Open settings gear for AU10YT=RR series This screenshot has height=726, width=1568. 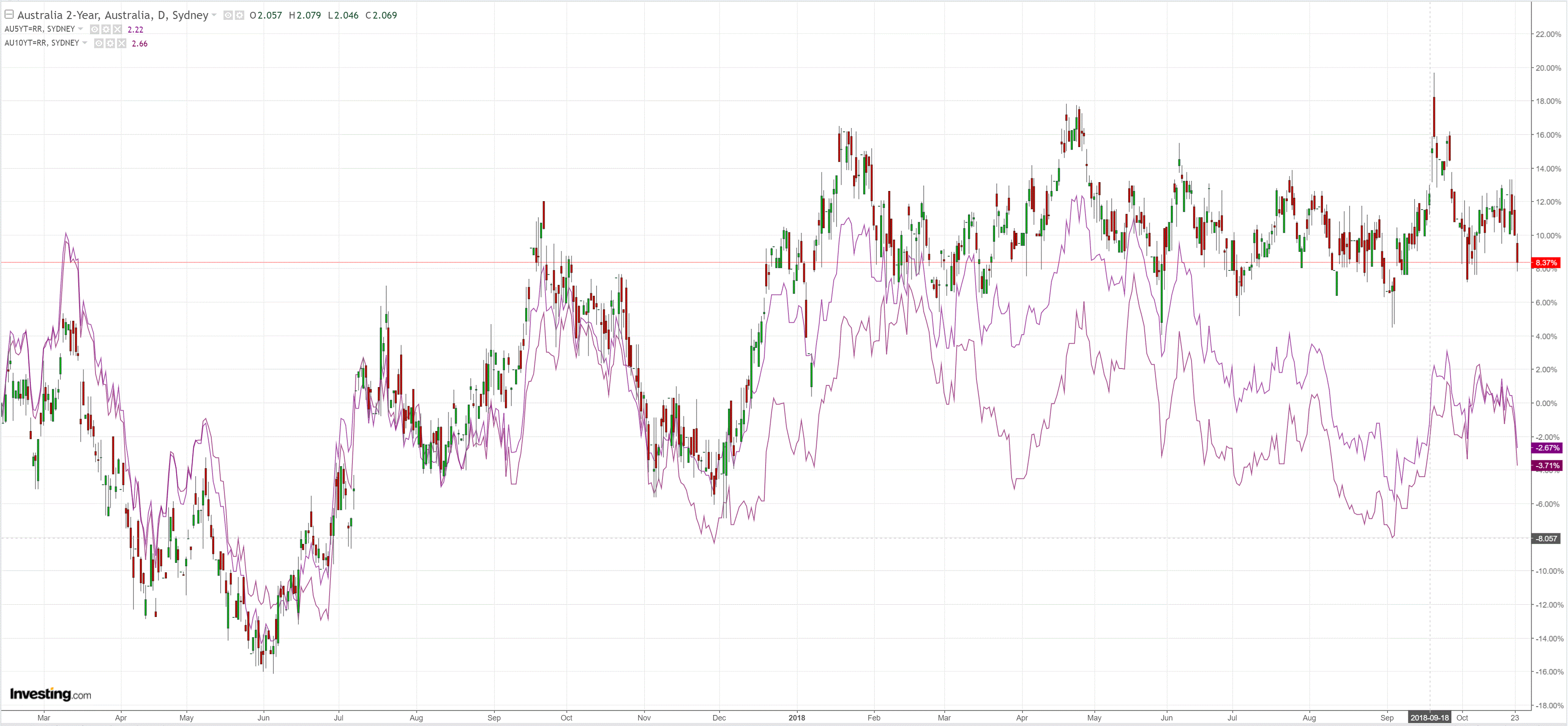[110, 43]
